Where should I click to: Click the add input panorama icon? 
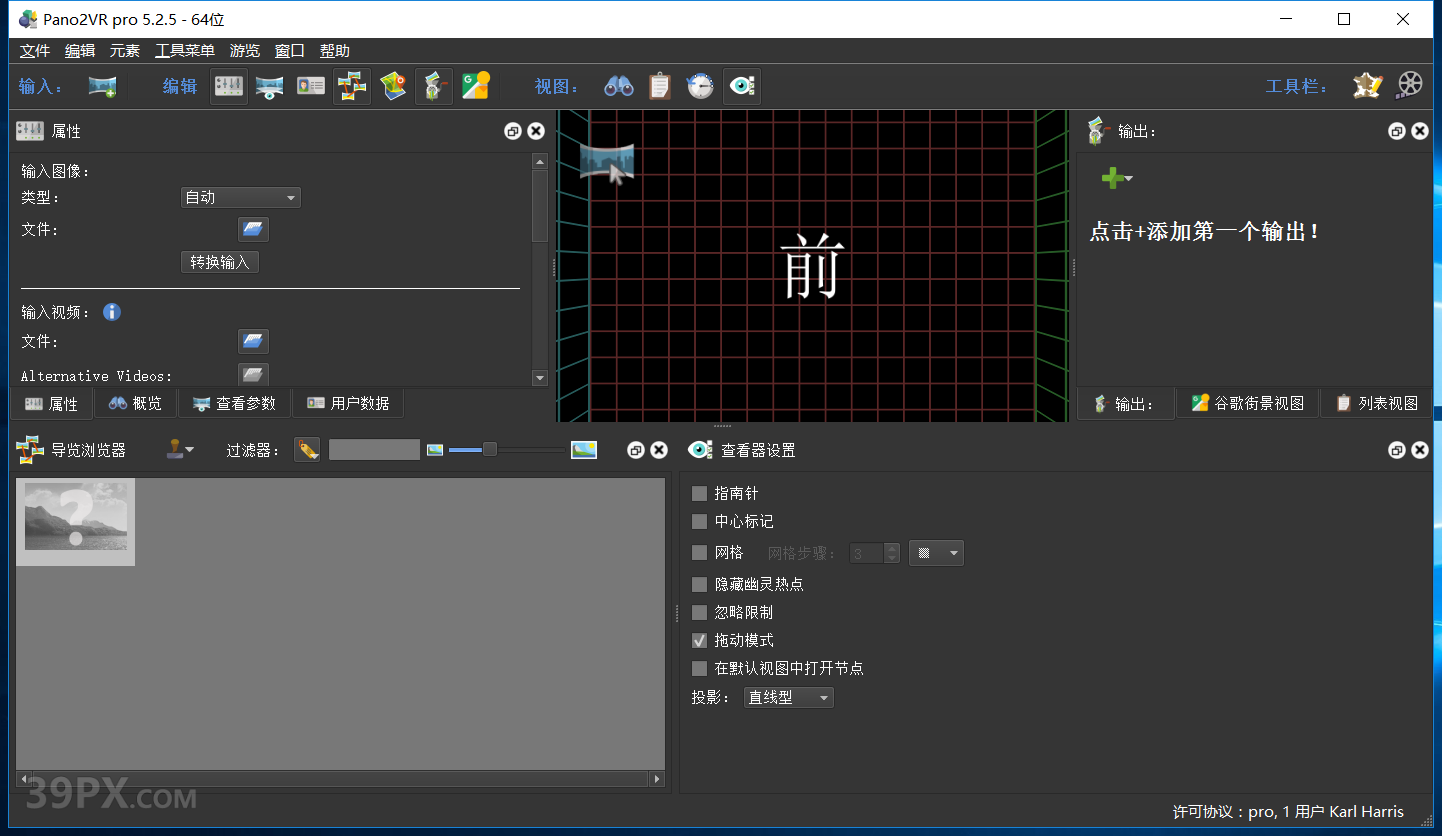coord(102,87)
